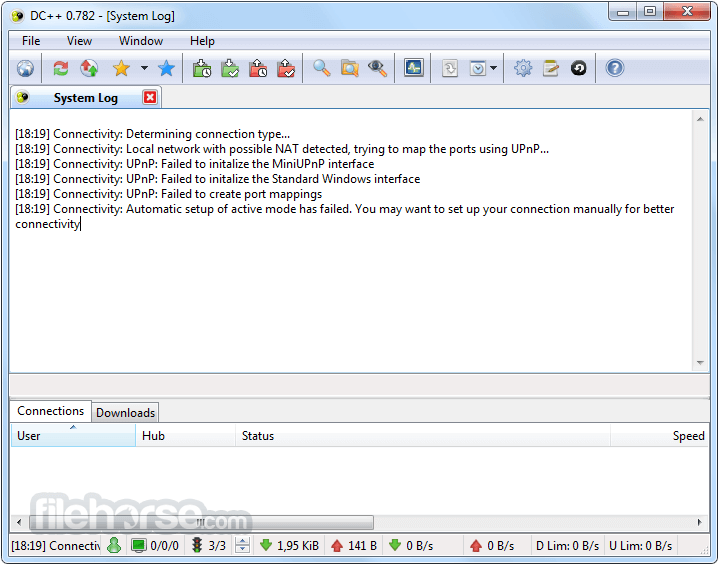Viewport: 719px width, 565px height.
Task: Open the Download Queue icon
Action: click(x=202, y=69)
